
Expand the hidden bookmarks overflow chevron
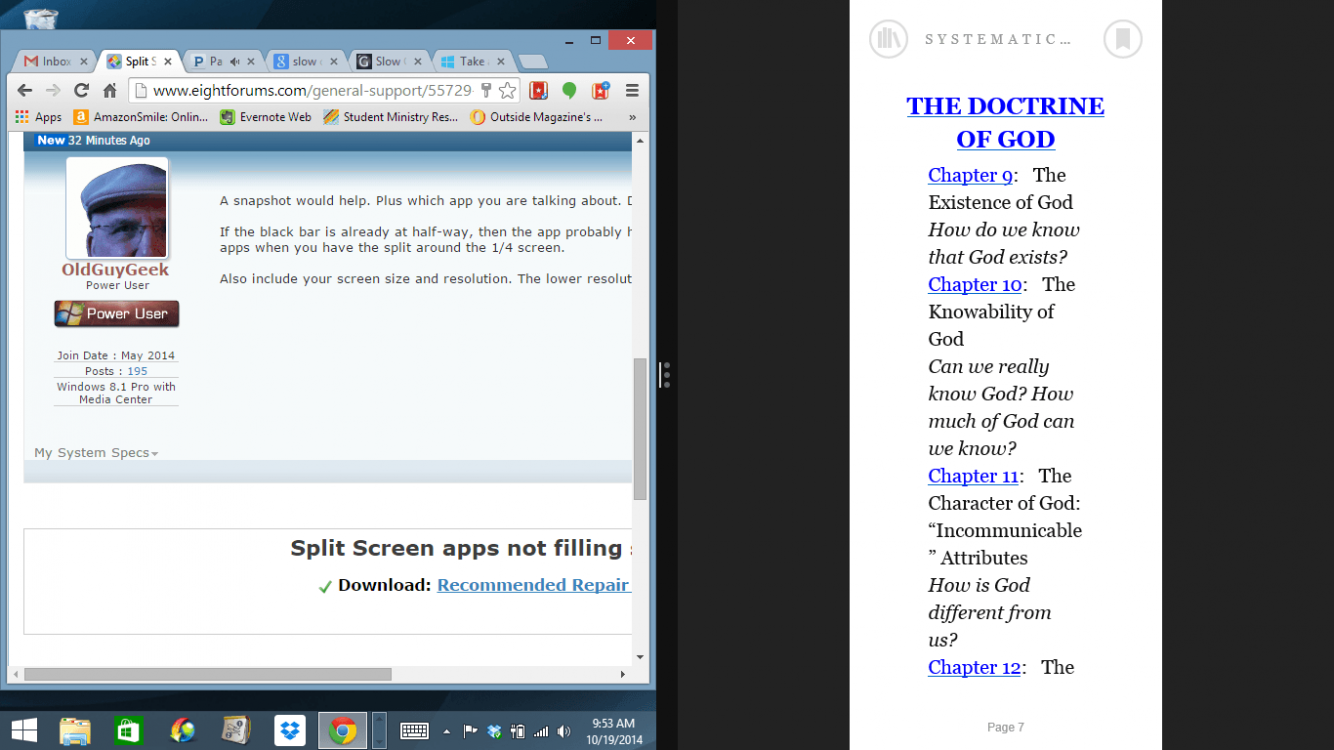(x=632, y=117)
